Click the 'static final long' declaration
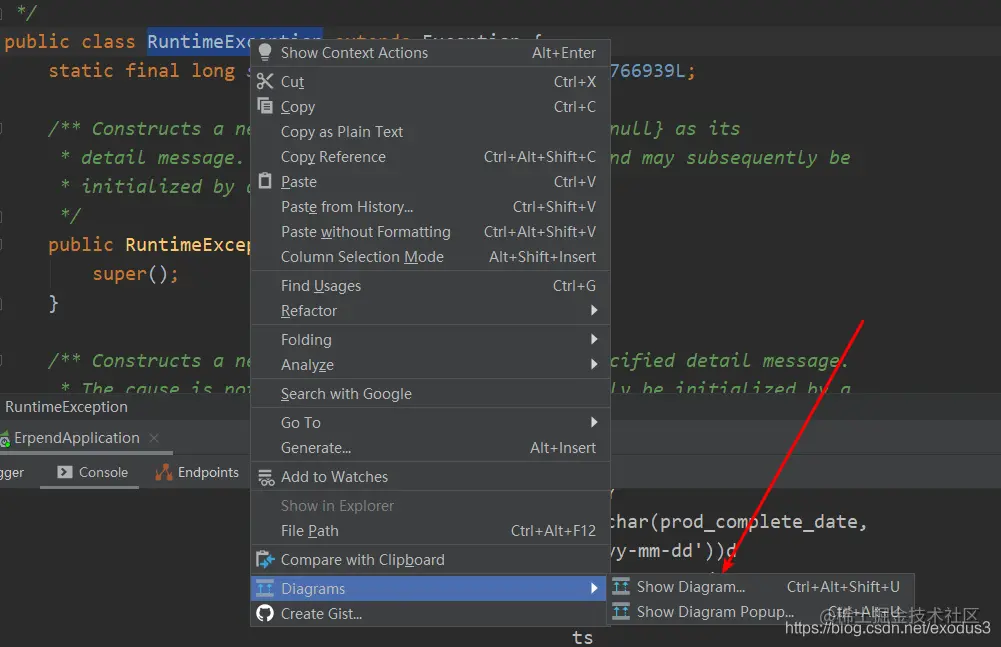 142,70
